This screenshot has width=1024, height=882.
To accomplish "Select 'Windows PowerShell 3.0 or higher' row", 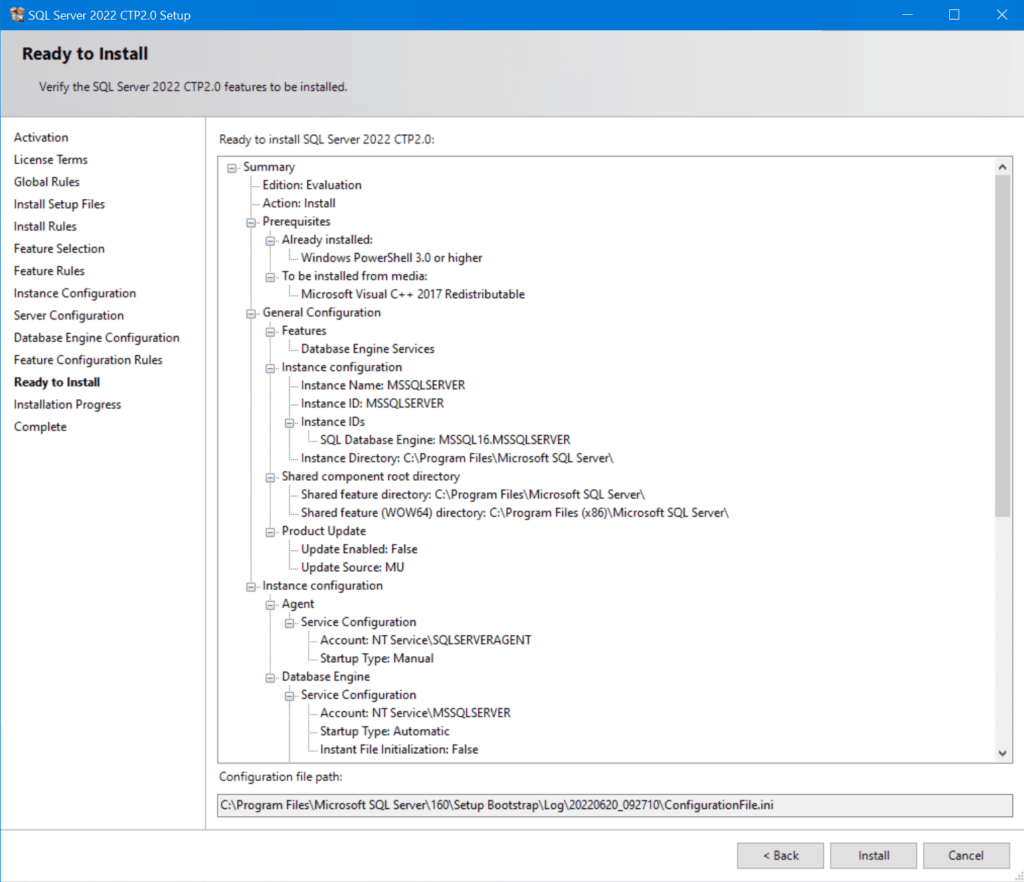I will (391, 258).
